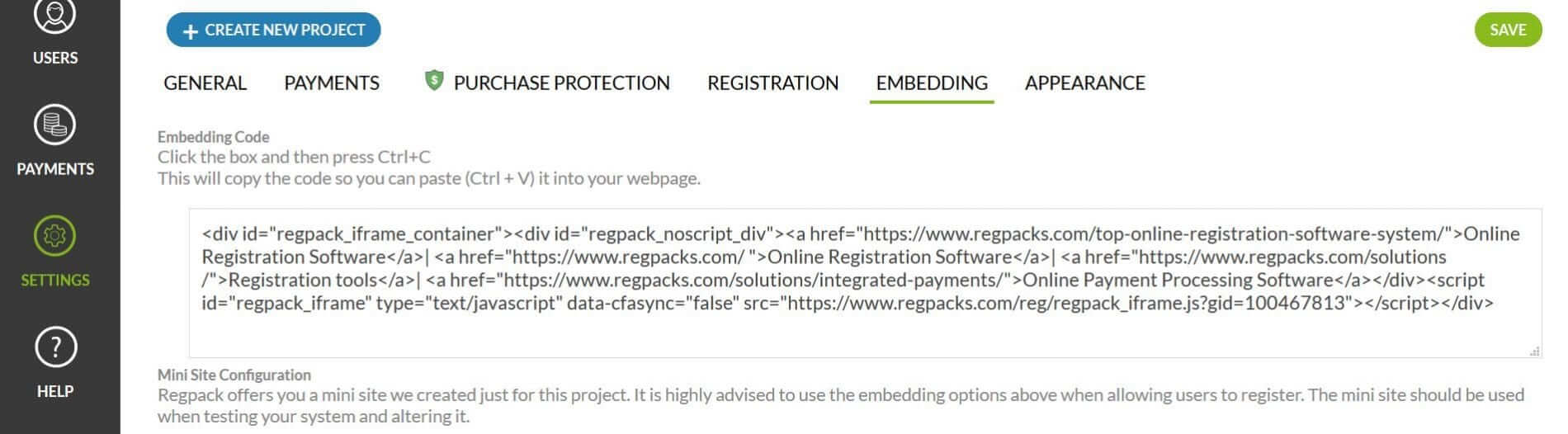Click the Help text label in sidebar

[55, 391]
